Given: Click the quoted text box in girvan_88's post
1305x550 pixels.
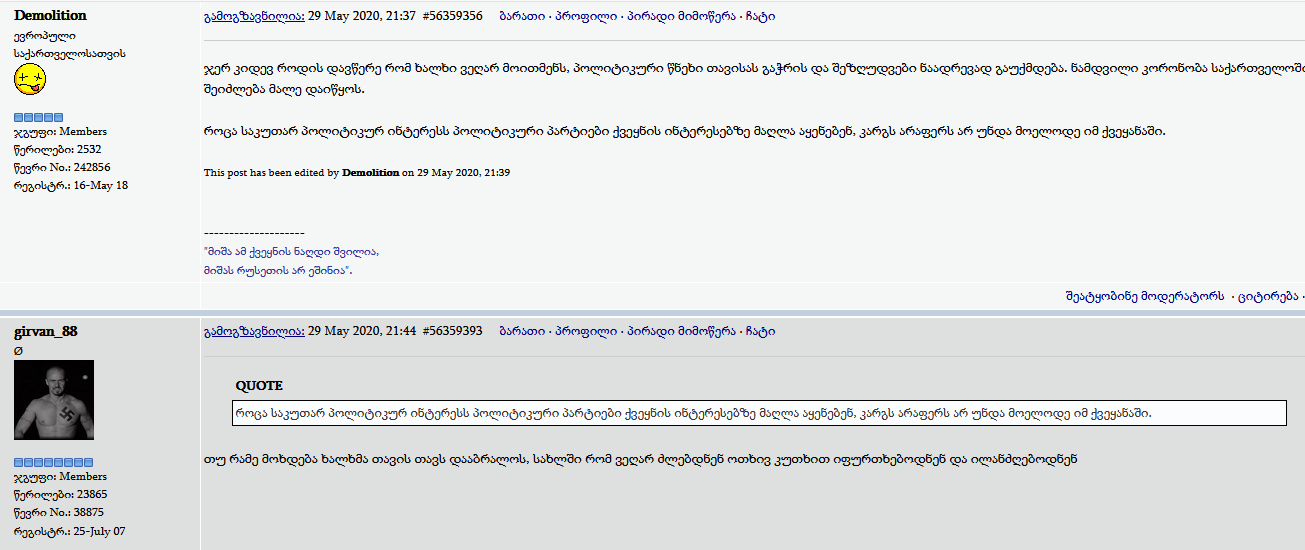Looking at the screenshot, I should pos(759,413).
